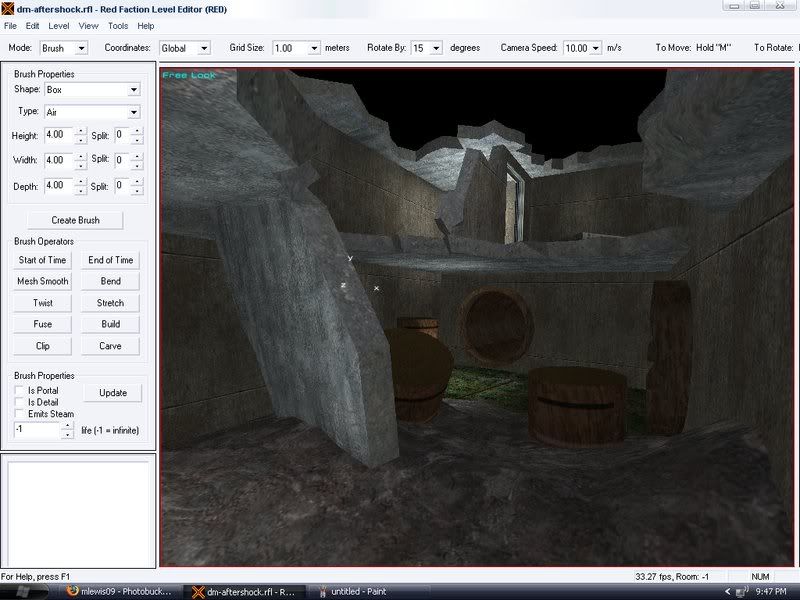Decrease Depth Split spinner value
The image size is (800, 600).
137,190
